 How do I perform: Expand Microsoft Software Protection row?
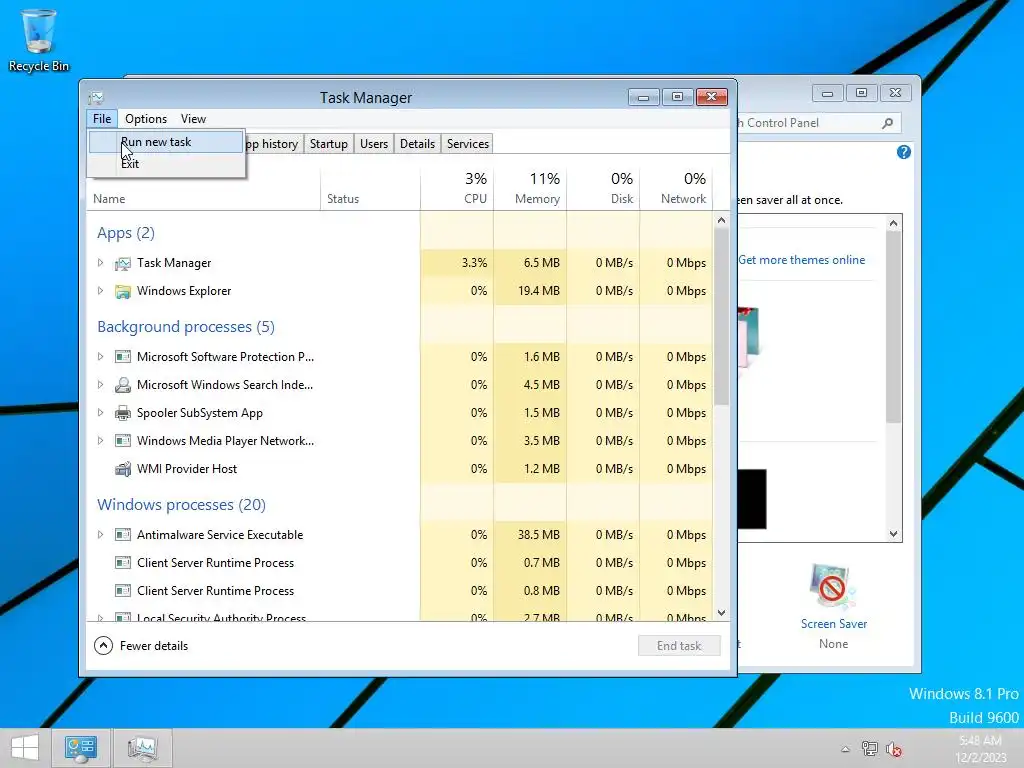100,357
